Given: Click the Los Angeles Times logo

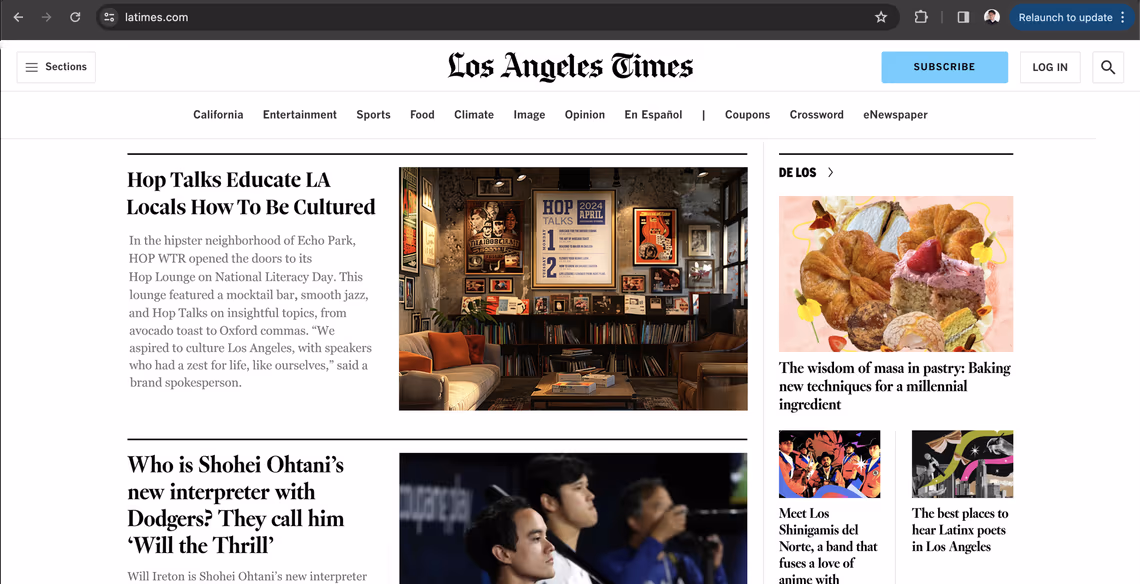Looking at the screenshot, I should (570, 66).
